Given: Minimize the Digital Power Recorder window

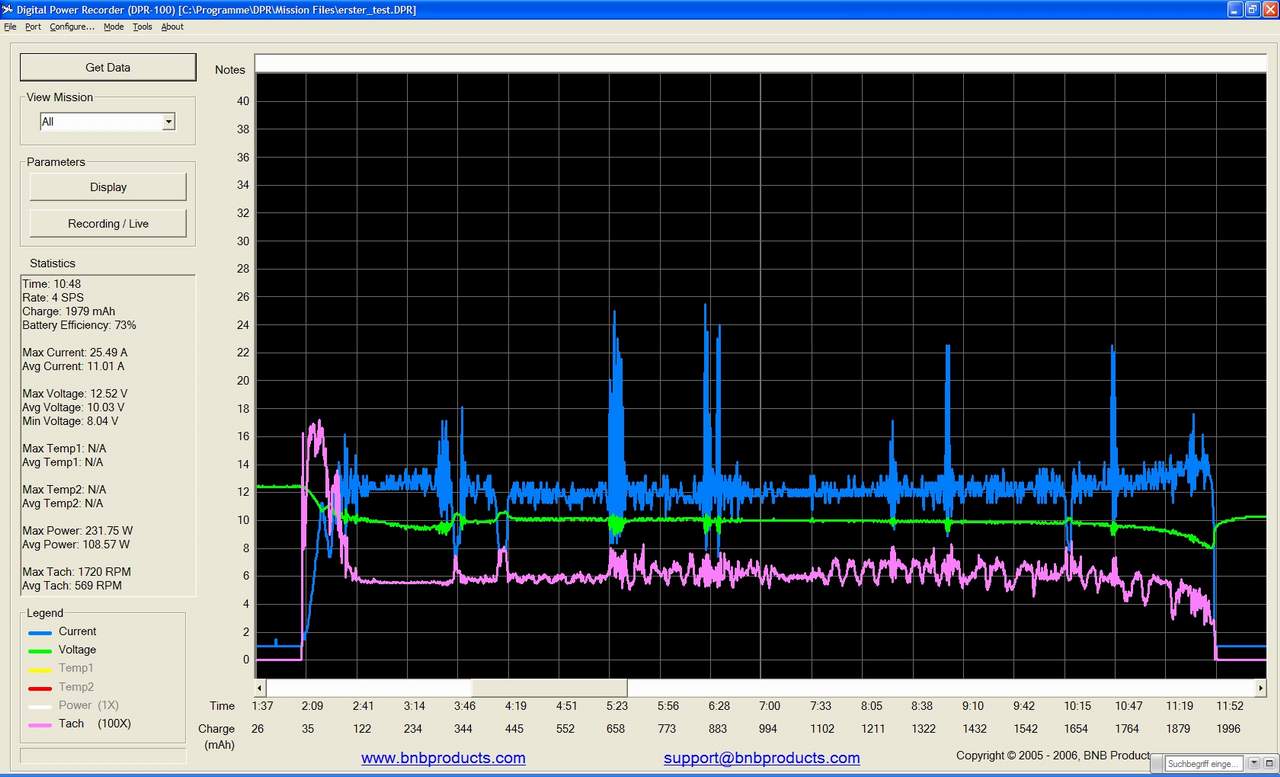Looking at the screenshot, I should click(x=1234, y=9).
